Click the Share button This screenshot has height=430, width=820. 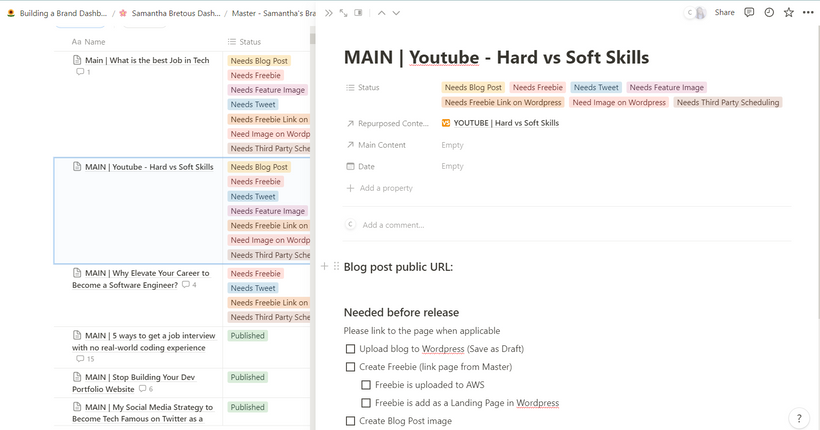[724, 13]
